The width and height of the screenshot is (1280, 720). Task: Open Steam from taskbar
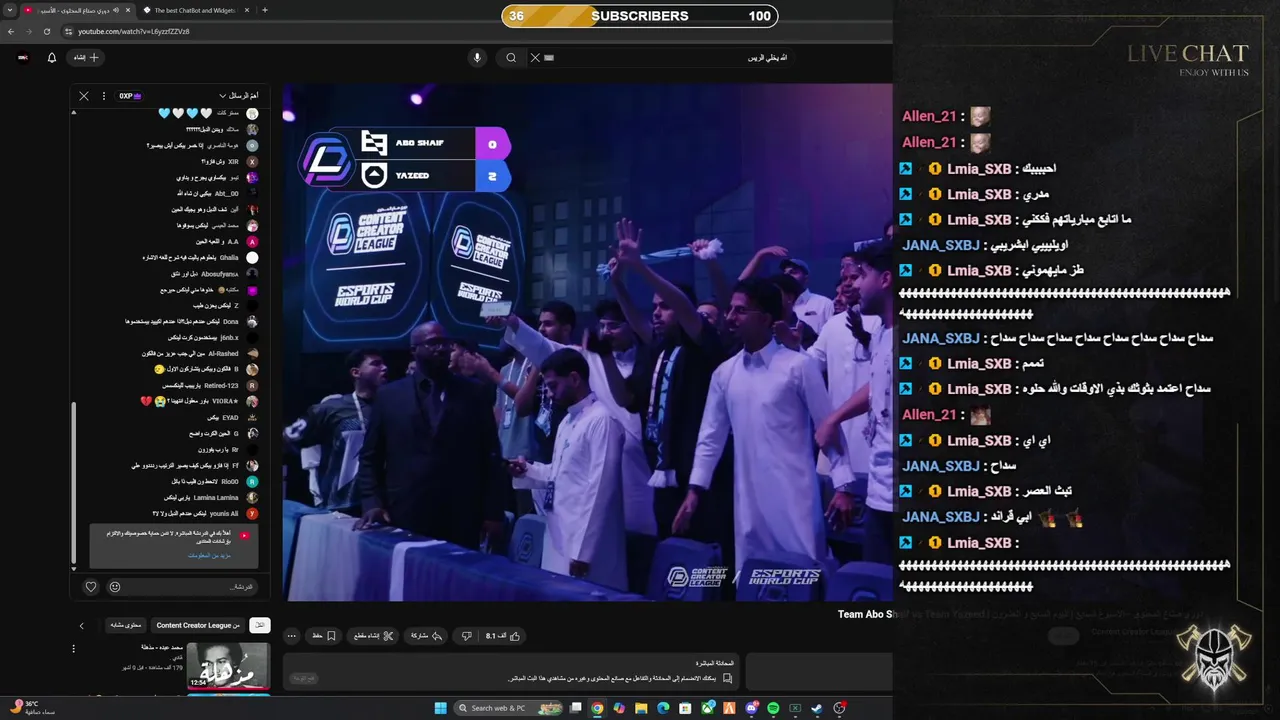tap(817, 708)
